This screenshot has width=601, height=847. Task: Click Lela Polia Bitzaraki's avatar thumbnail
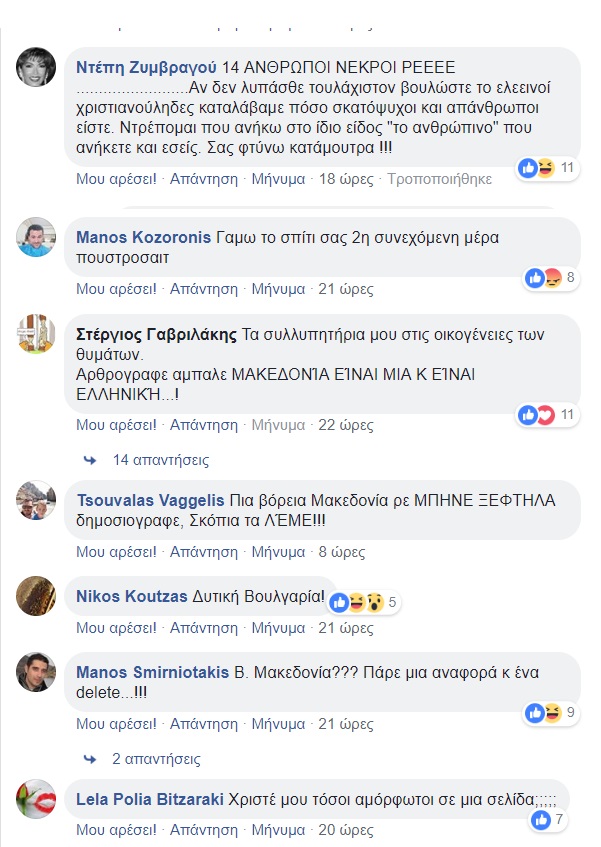click(37, 799)
